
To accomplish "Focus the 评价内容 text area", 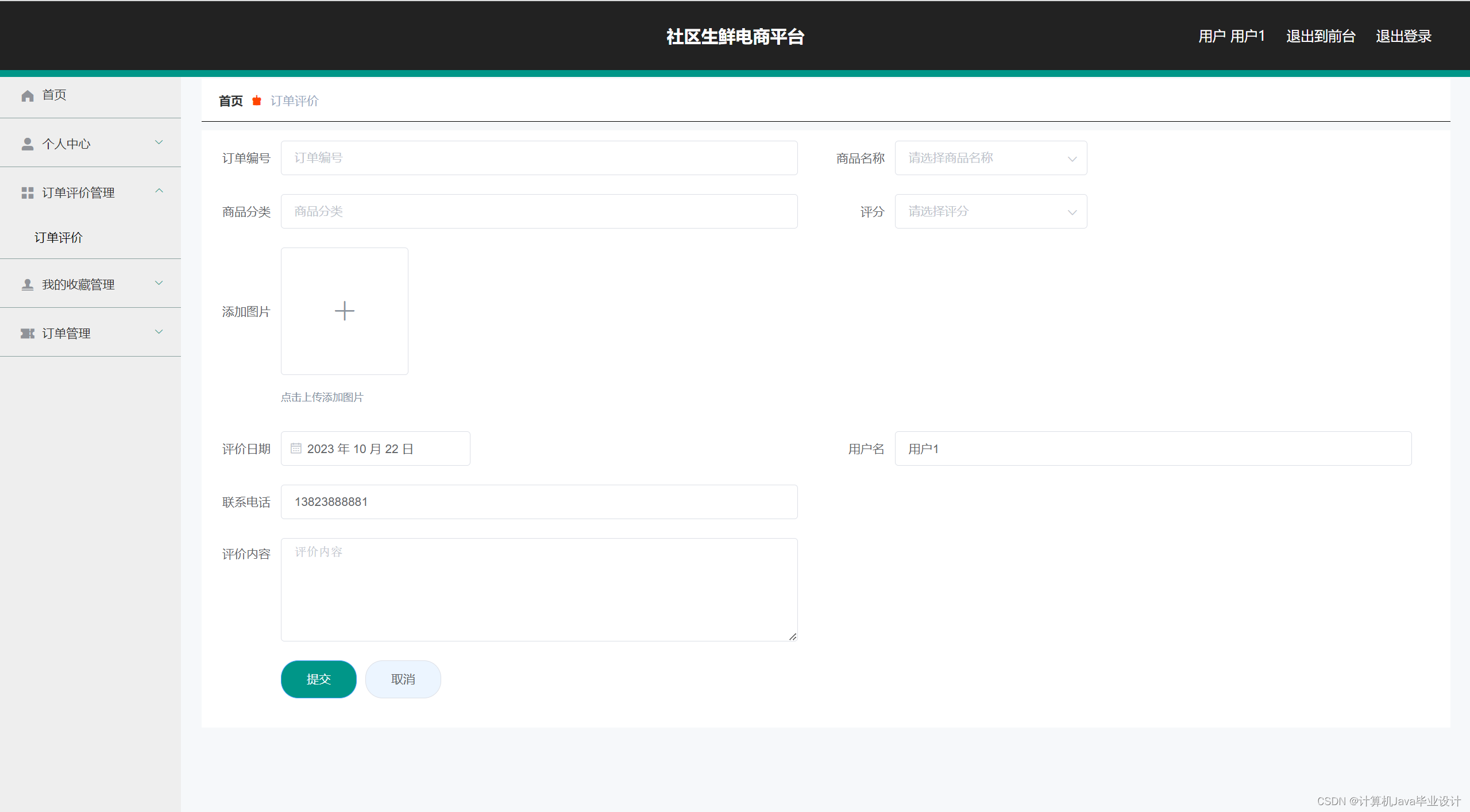I will click(539, 590).
